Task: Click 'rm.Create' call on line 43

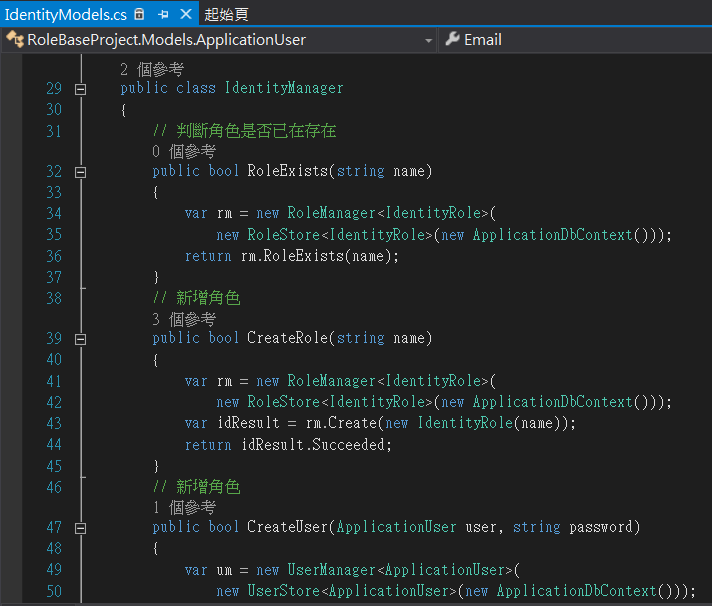Action: click(341, 423)
